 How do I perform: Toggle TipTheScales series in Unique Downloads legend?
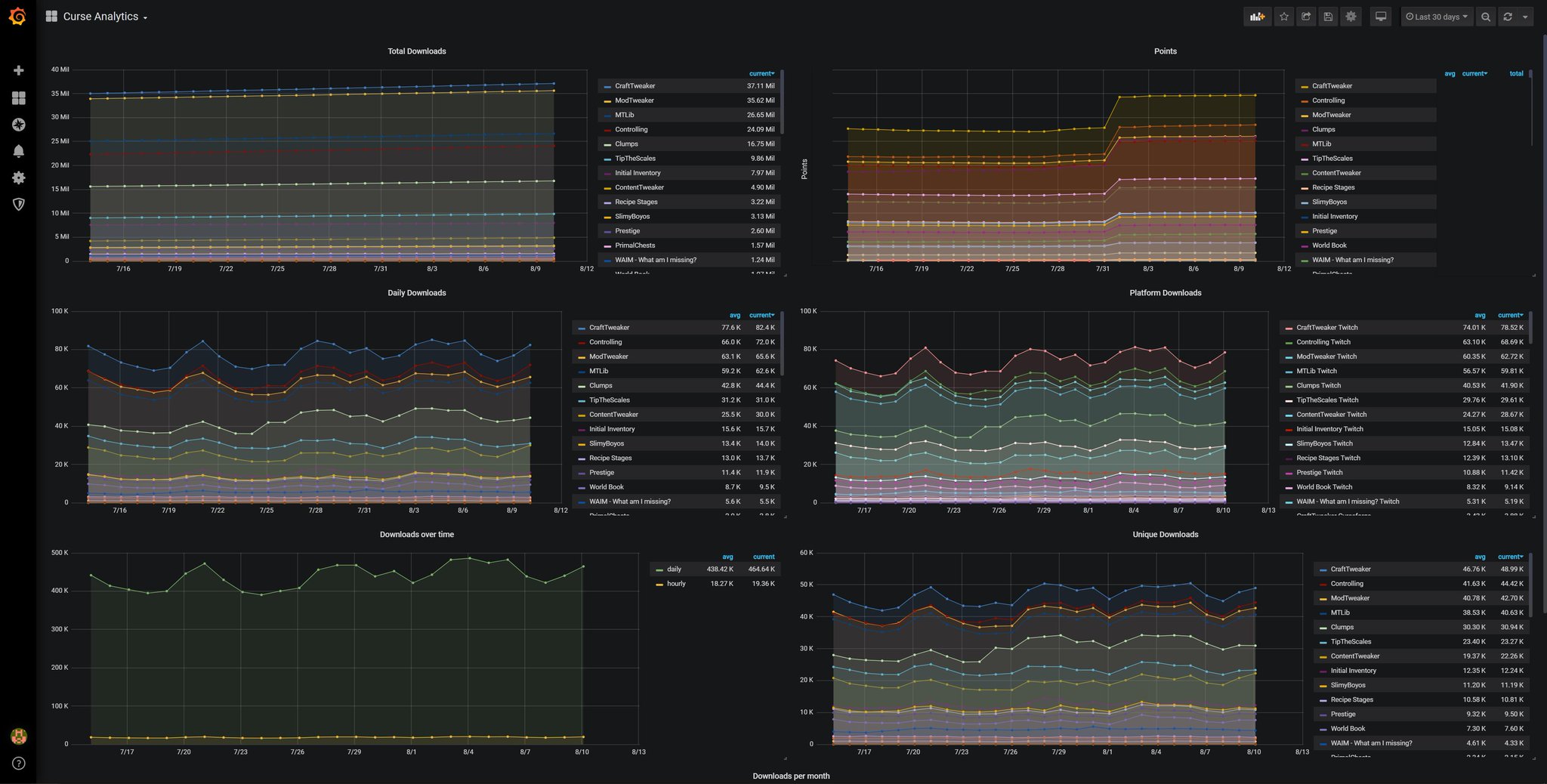1351,642
